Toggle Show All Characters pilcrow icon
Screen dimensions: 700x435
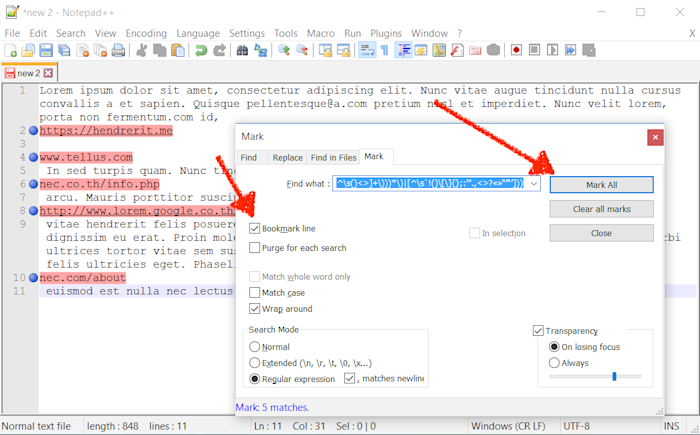[384, 50]
